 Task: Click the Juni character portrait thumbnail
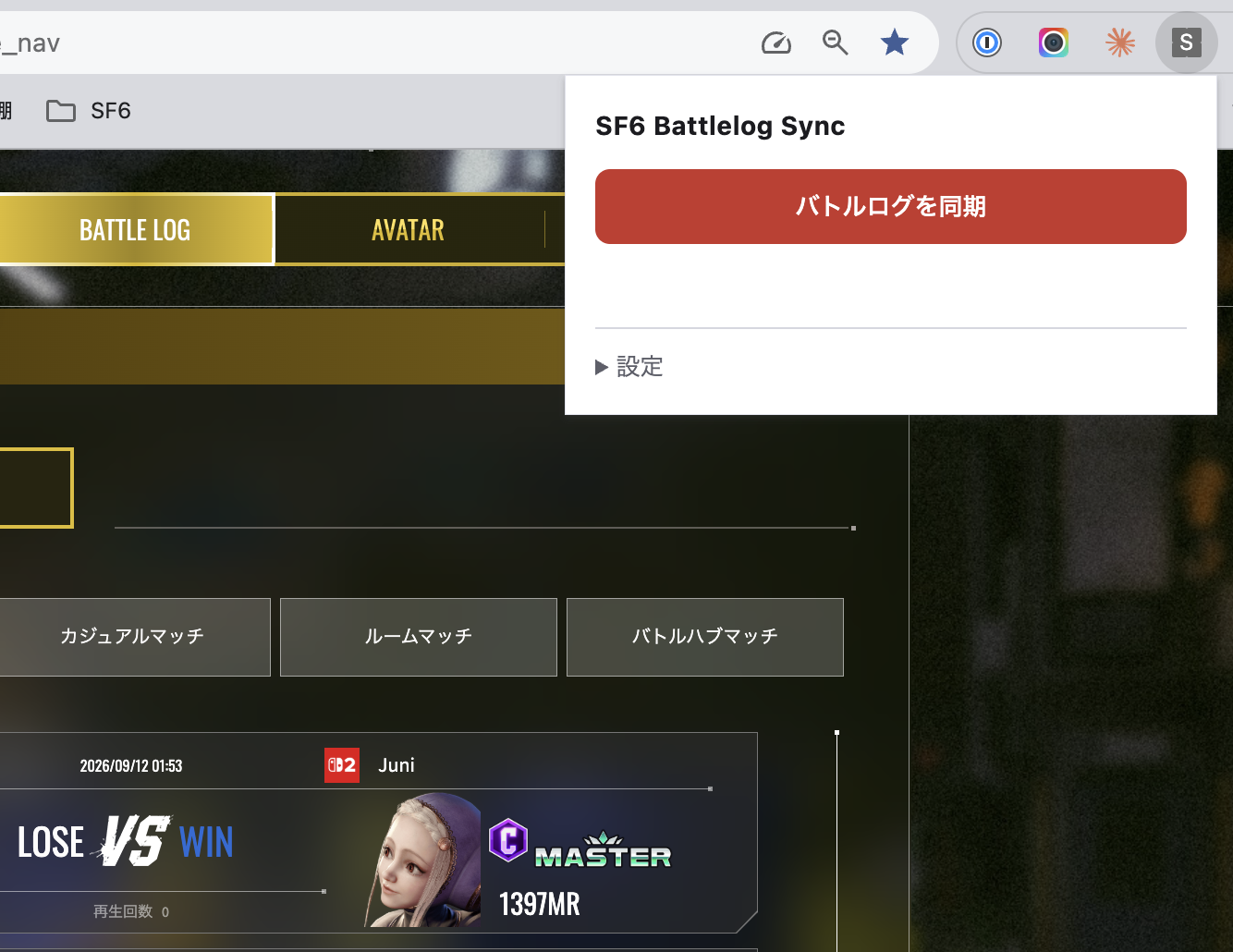point(423,860)
